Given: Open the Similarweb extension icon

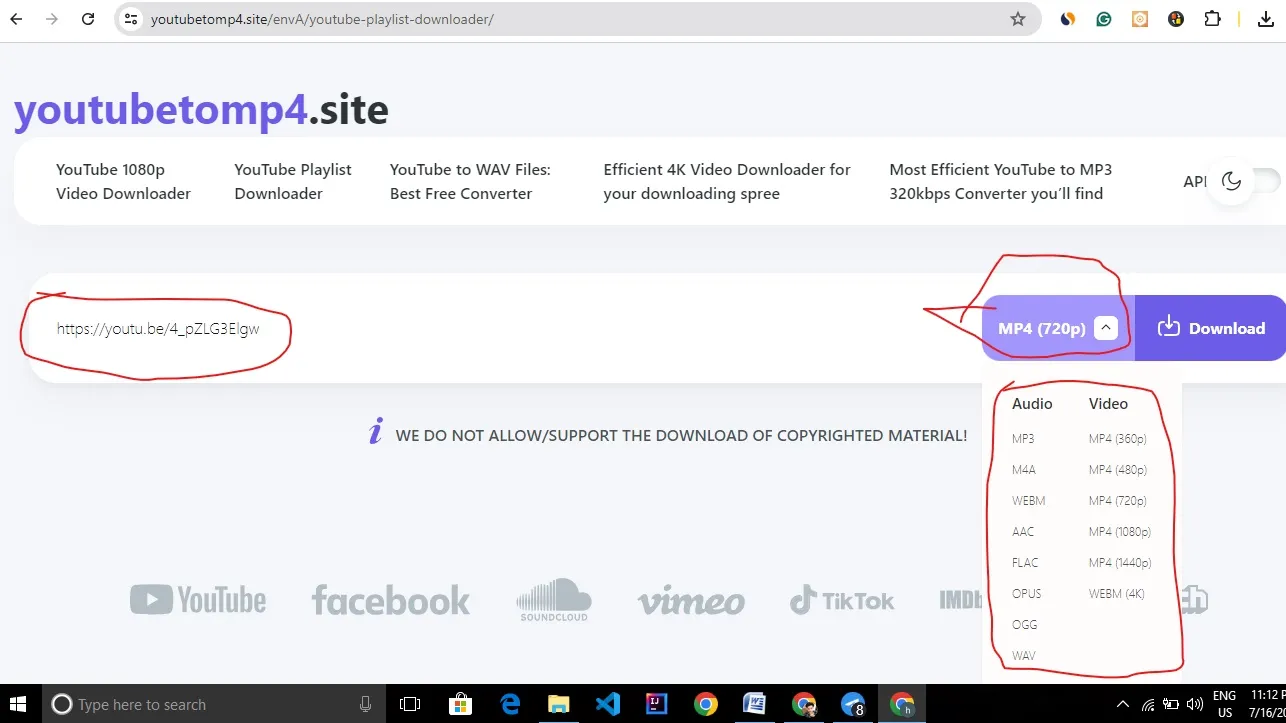Looking at the screenshot, I should (x=1068, y=19).
